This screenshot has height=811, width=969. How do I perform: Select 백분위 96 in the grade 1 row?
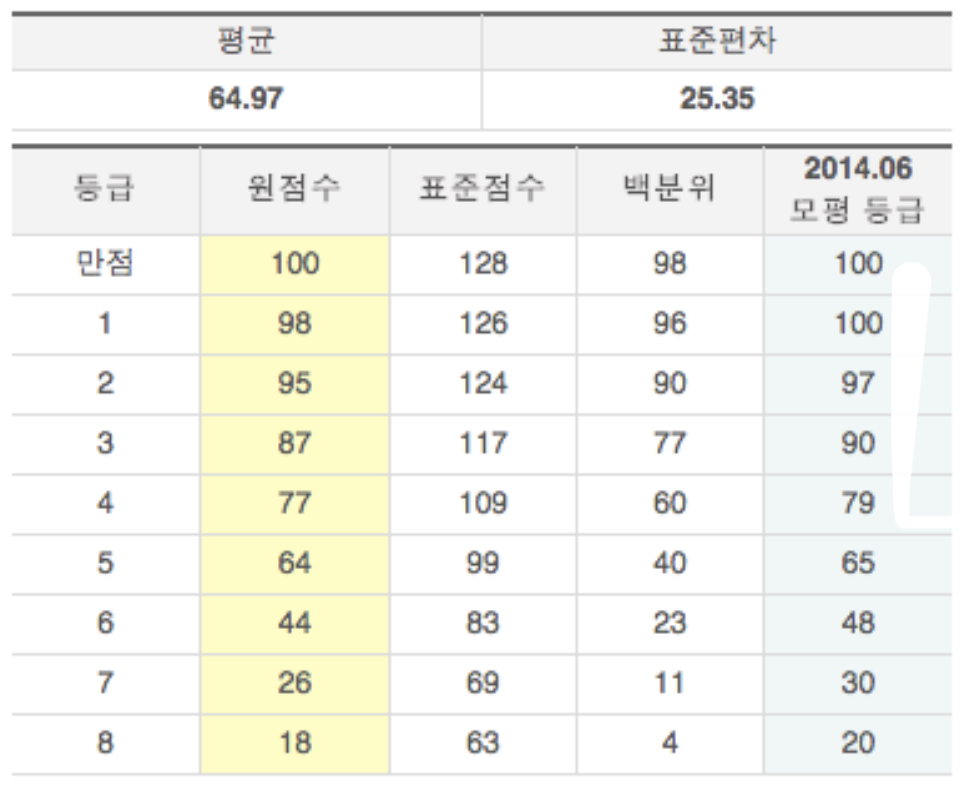(x=670, y=324)
